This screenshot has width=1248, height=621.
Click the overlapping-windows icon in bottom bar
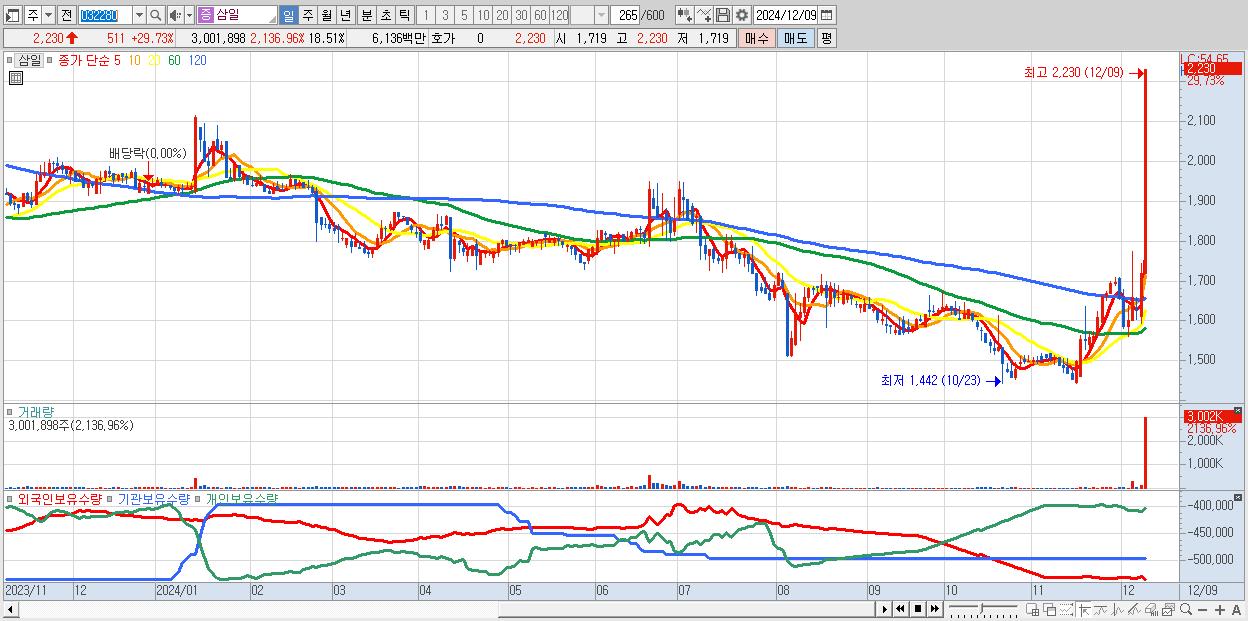click(1050, 609)
